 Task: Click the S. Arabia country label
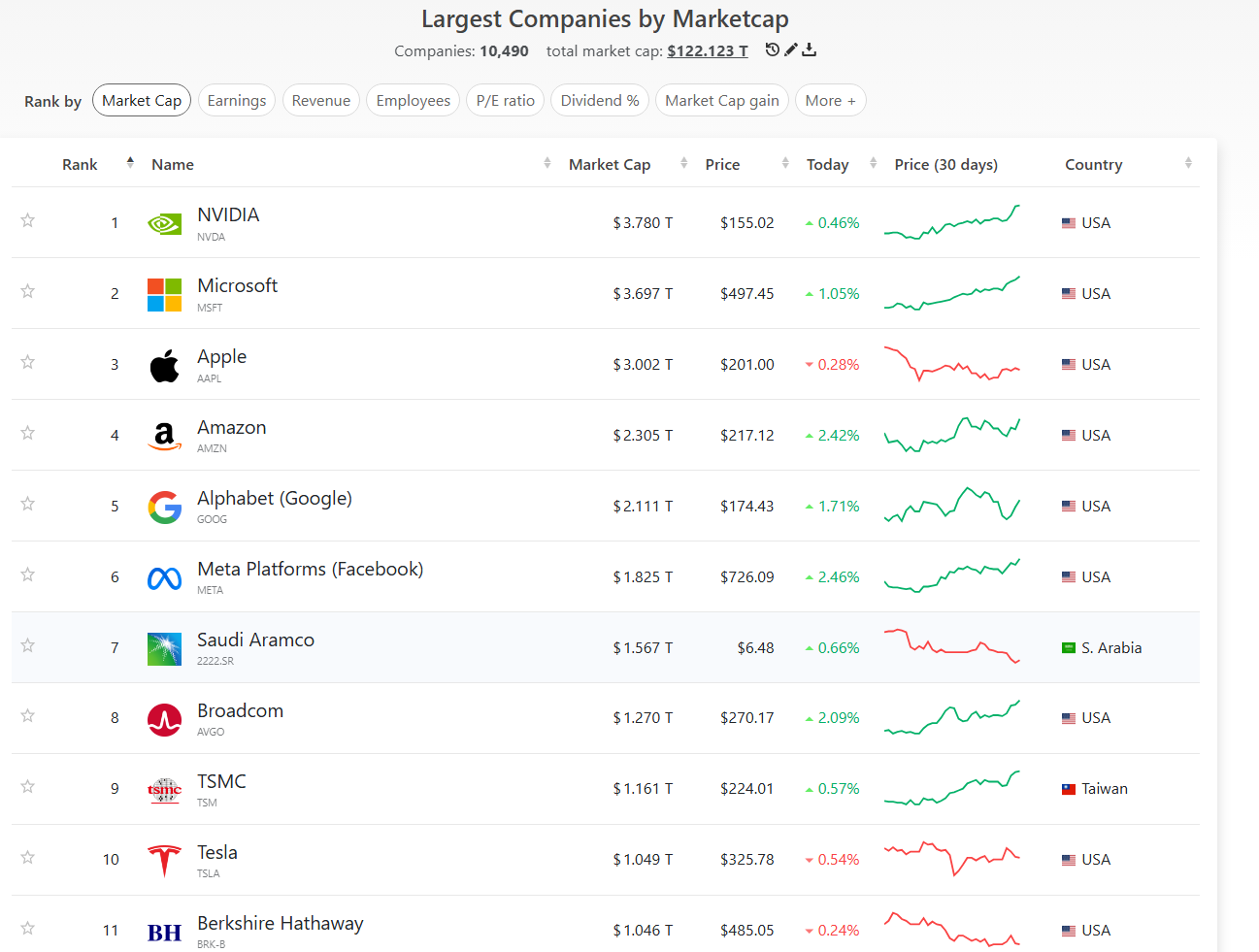(x=1111, y=648)
